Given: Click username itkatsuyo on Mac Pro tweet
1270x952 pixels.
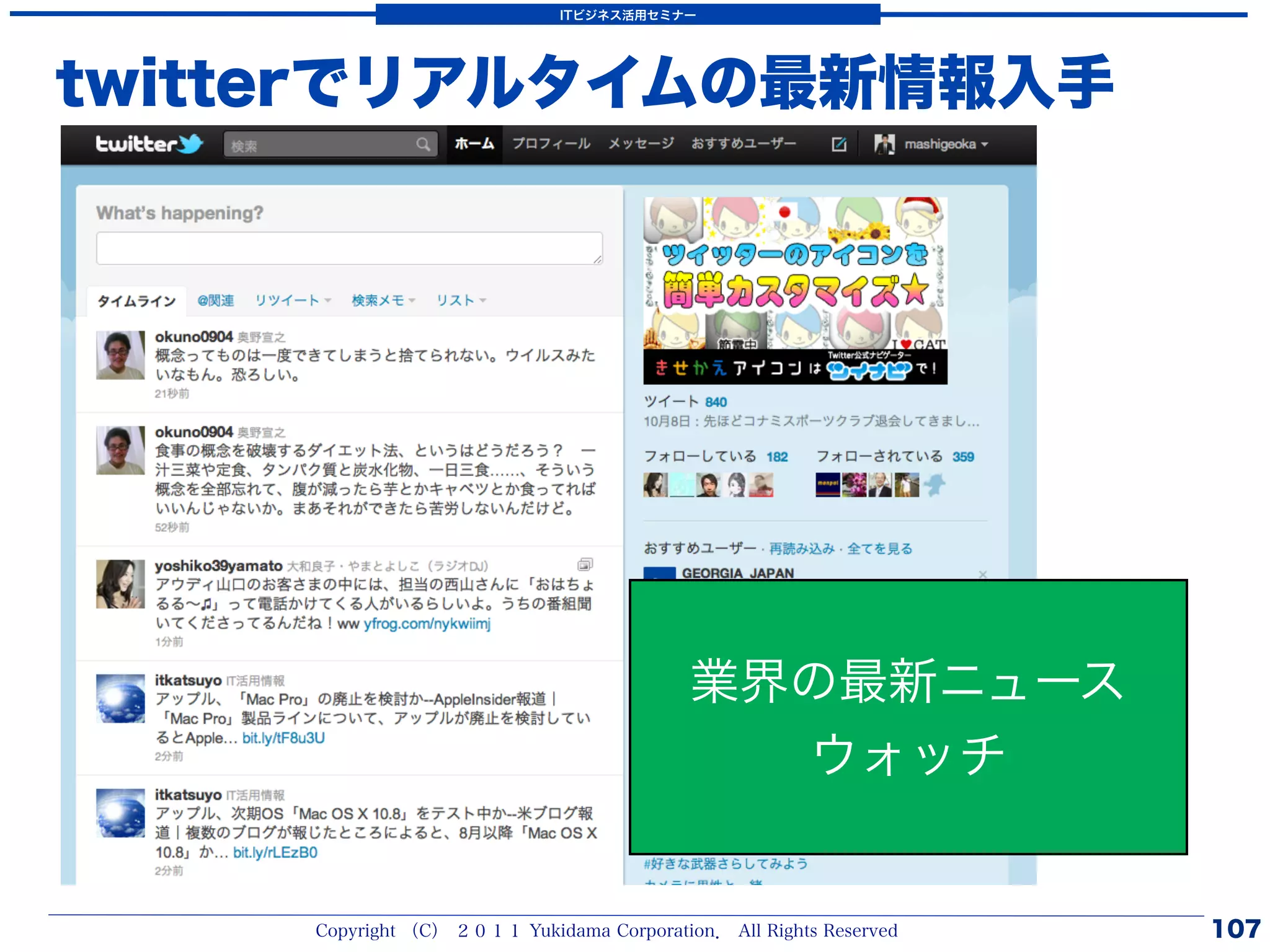Looking at the screenshot, I should pos(188,680).
